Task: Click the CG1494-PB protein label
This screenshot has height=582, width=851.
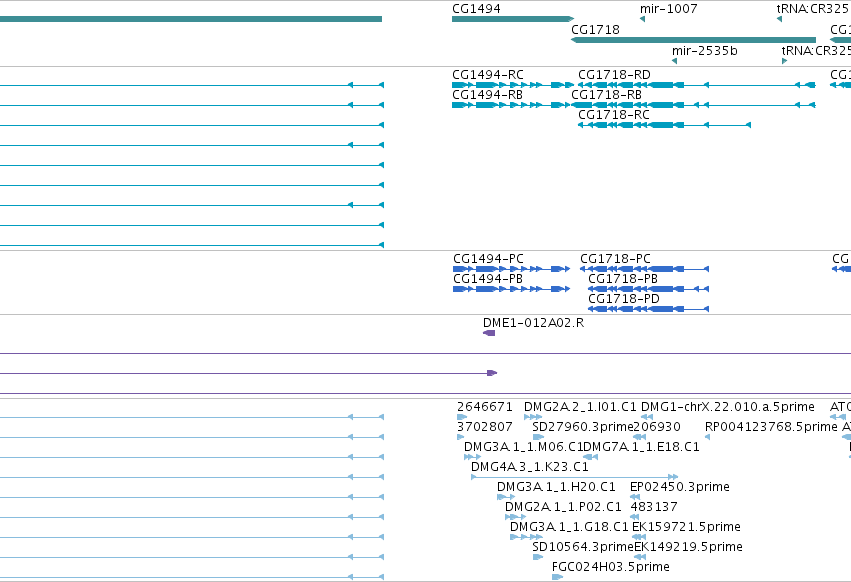Action: [x=488, y=279]
